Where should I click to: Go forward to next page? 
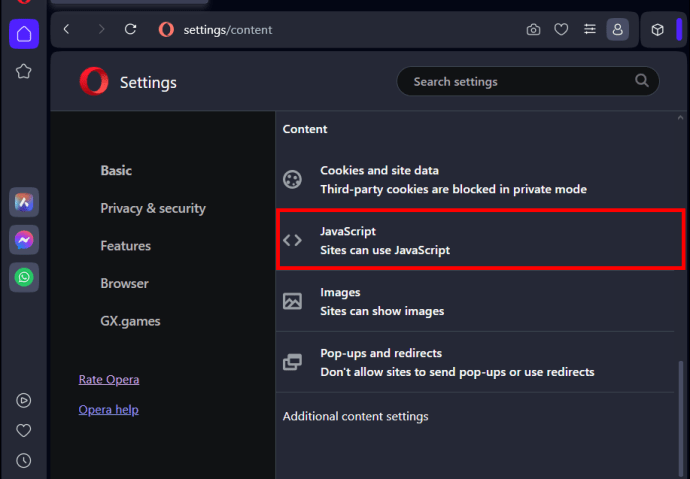[x=101, y=29]
